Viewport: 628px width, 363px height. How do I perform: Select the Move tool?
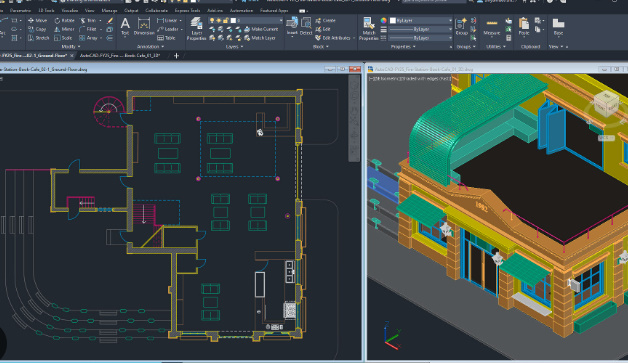37,20
